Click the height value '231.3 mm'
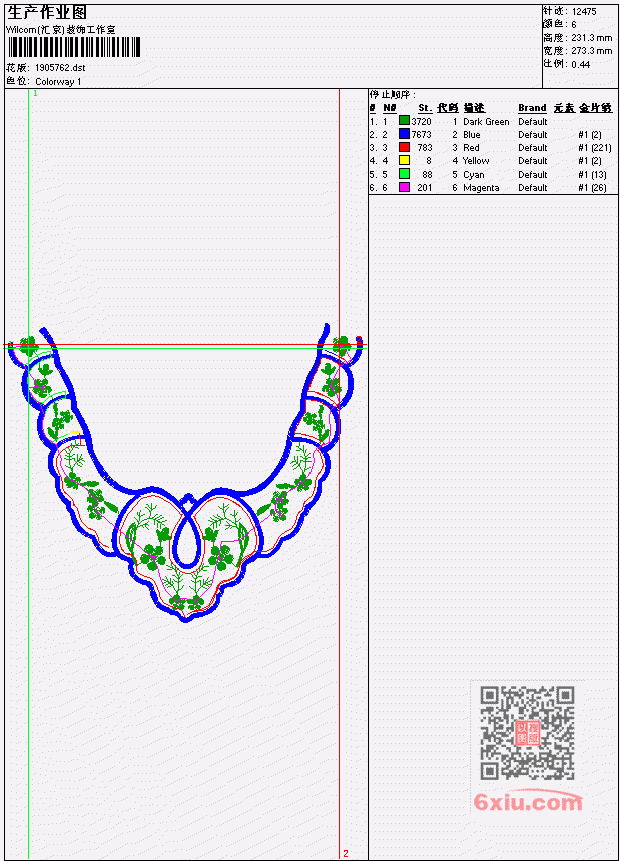This screenshot has width=620, height=861. point(591,38)
